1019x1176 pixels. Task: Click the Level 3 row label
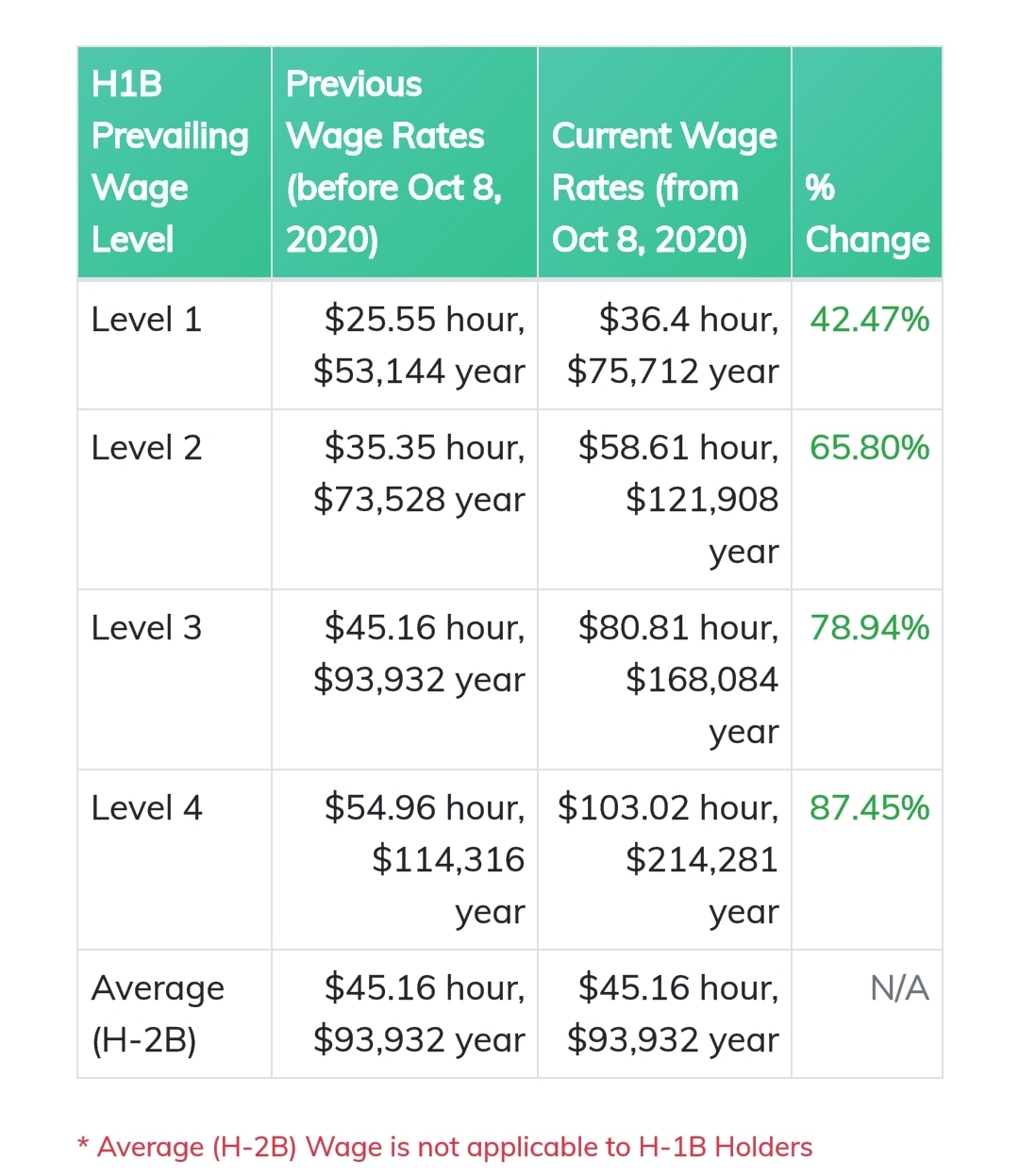click(147, 627)
